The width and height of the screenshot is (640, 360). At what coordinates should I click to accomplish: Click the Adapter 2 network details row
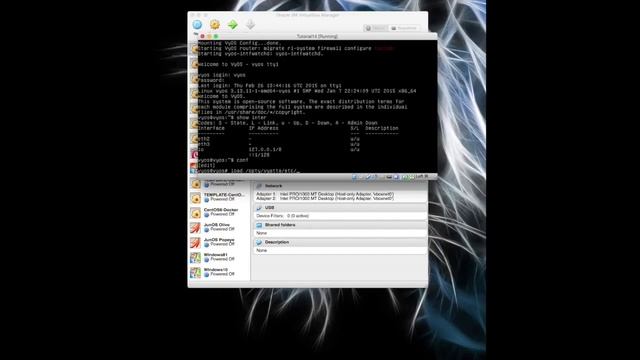[x=325, y=198]
